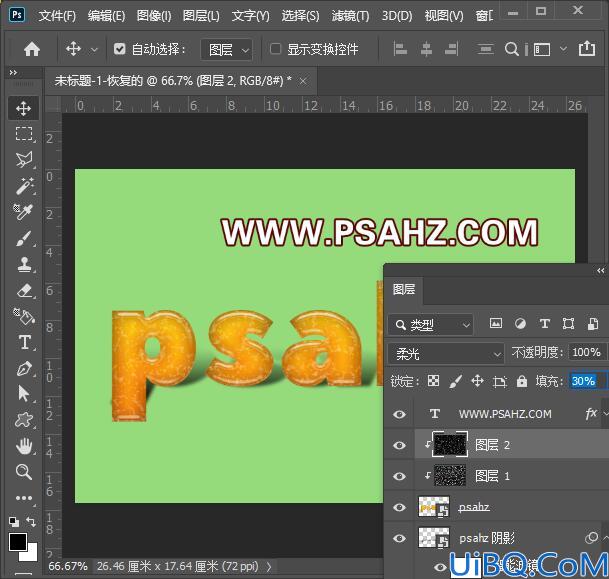Hide 图层 1 layer visibility
Screen dimensions: 609x579
click(399, 476)
